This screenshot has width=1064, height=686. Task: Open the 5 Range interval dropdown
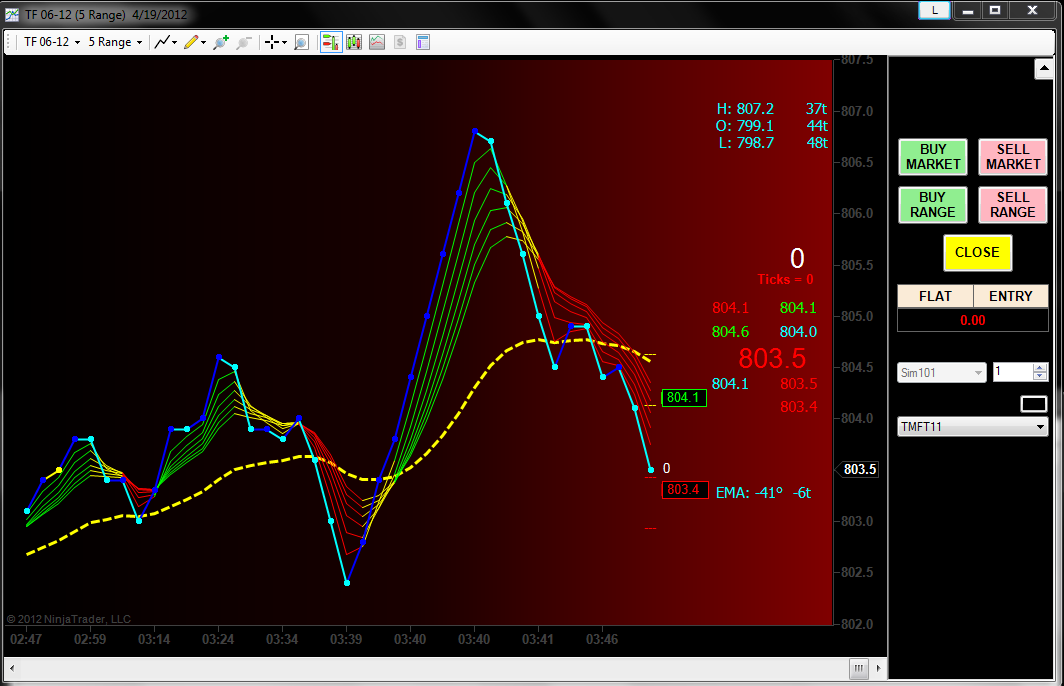[x=115, y=42]
